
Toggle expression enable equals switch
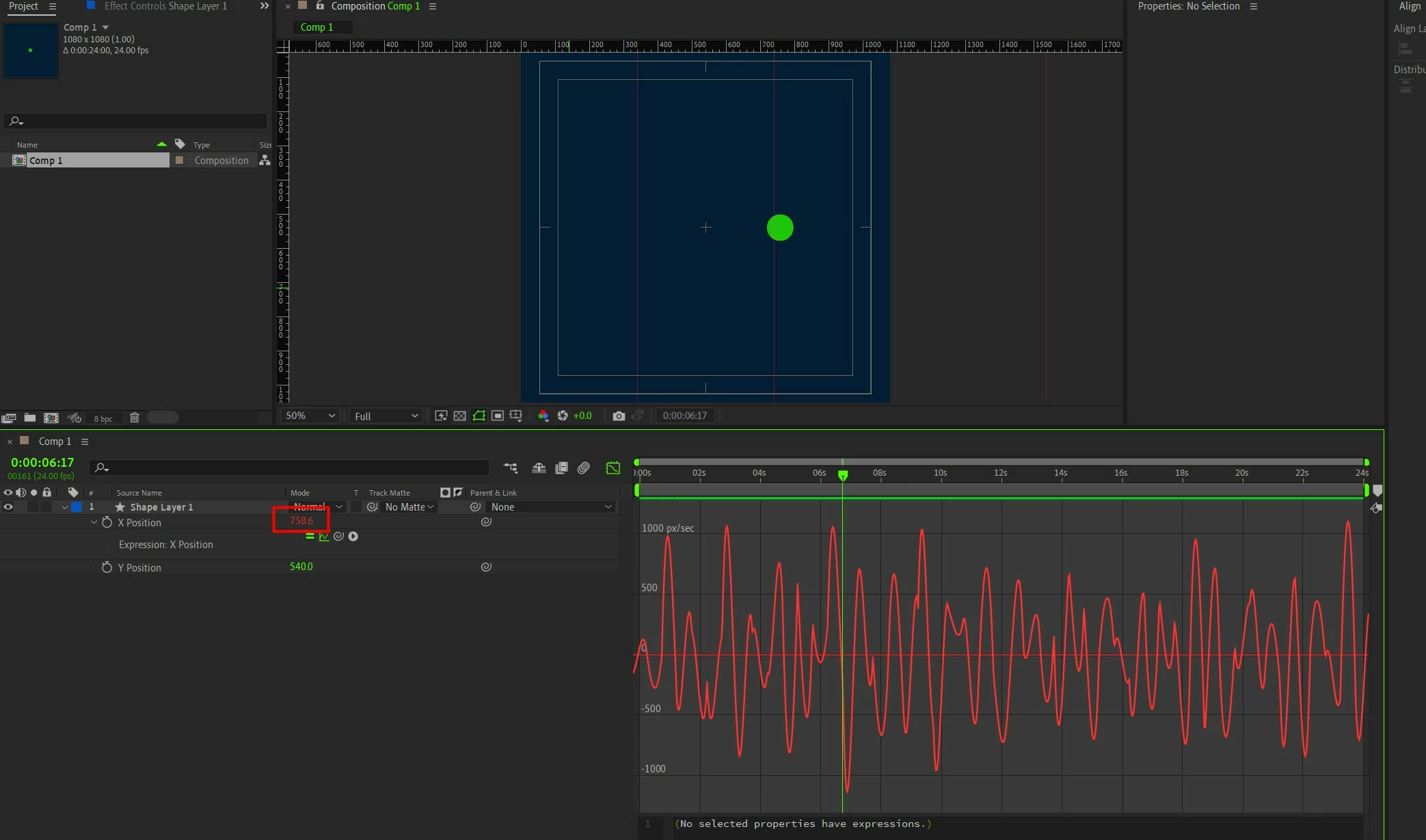coord(310,537)
